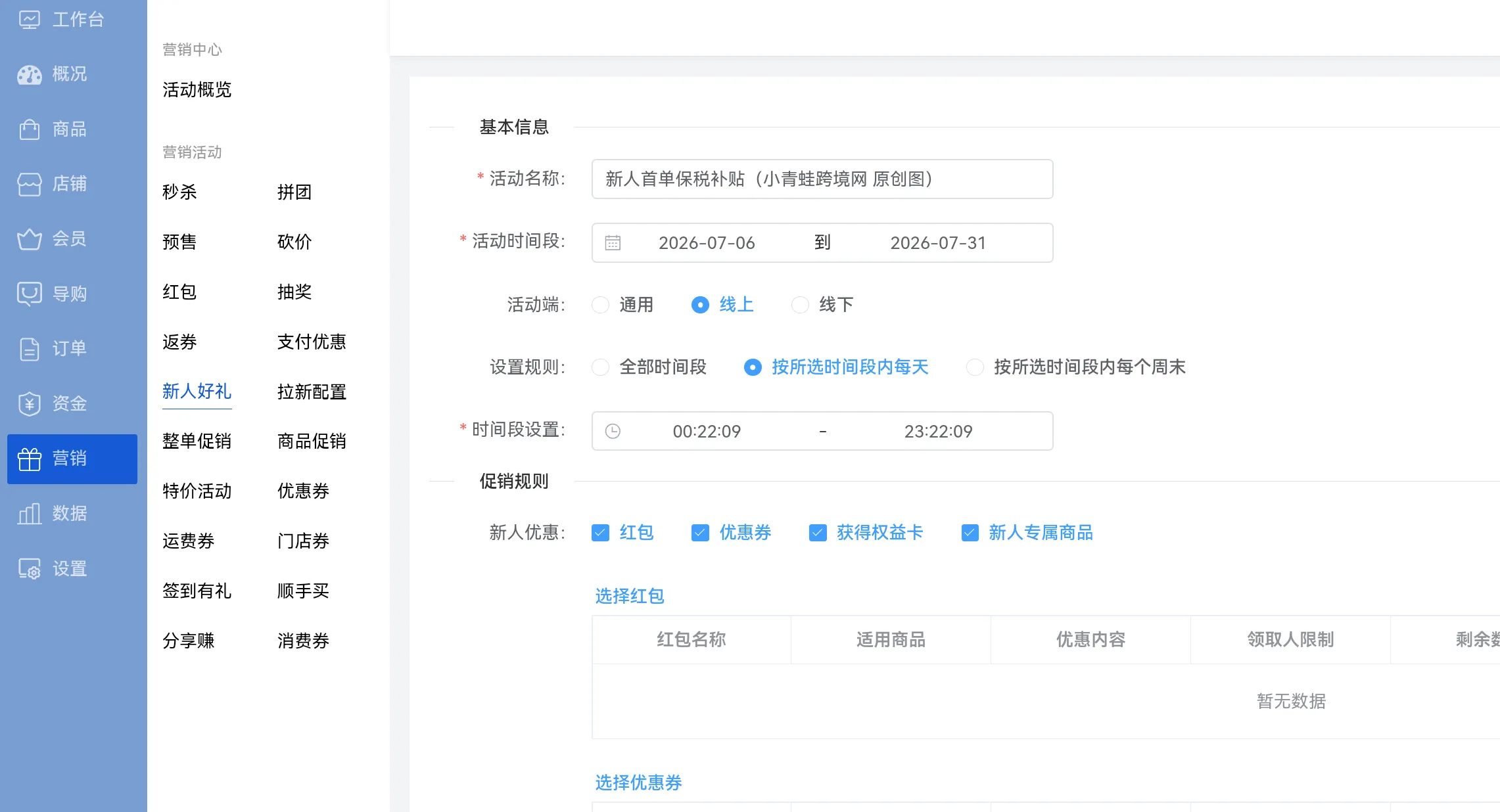The image size is (1500, 812).
Task: Click the 红包名称 column header
Action: point(691,640)
